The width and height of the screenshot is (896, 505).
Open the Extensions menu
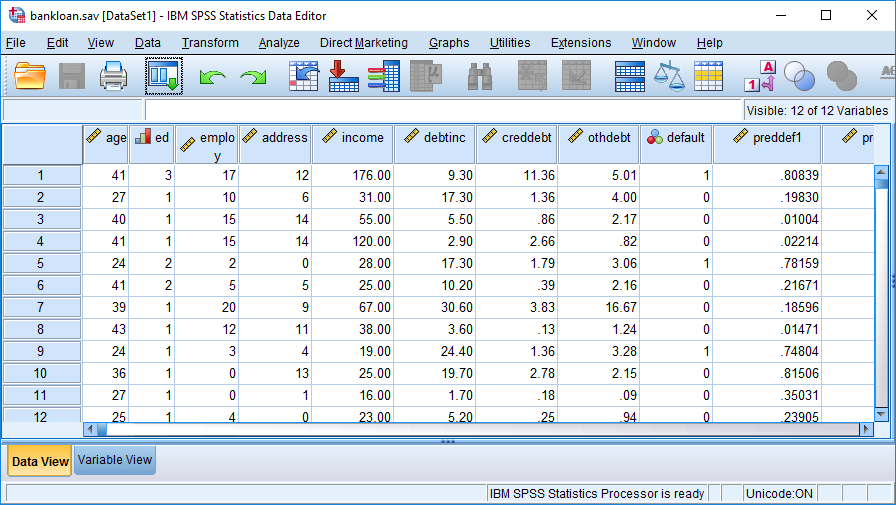(581, 43)
